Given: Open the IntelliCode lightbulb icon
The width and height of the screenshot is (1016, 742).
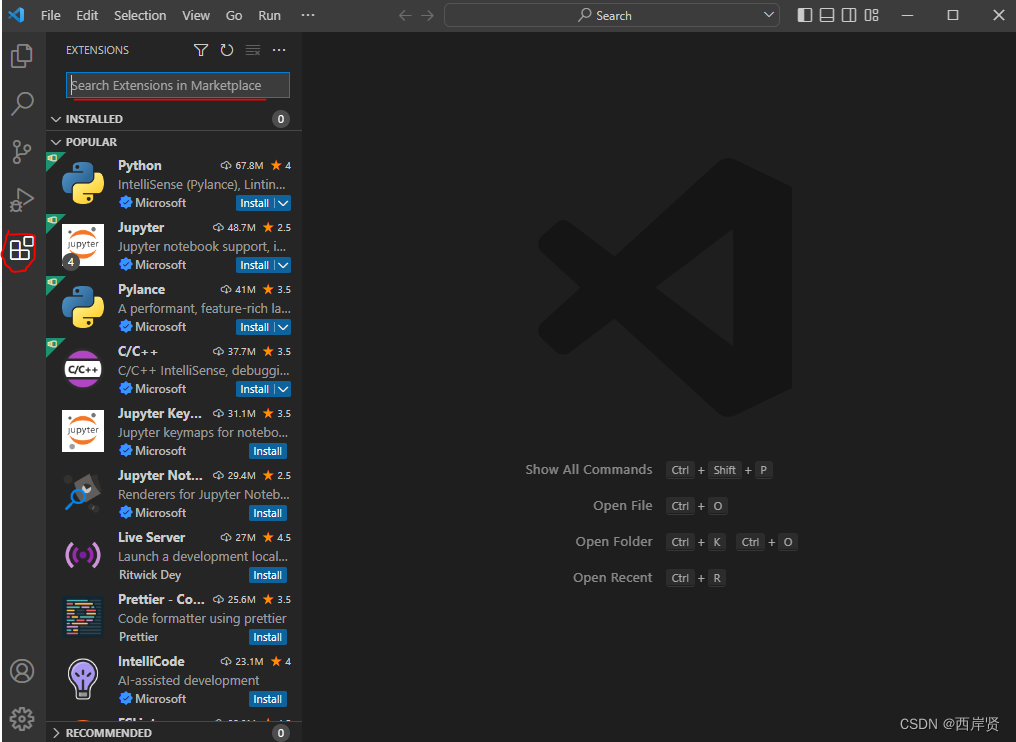Looking at the screenshot, I should (83, 678).
